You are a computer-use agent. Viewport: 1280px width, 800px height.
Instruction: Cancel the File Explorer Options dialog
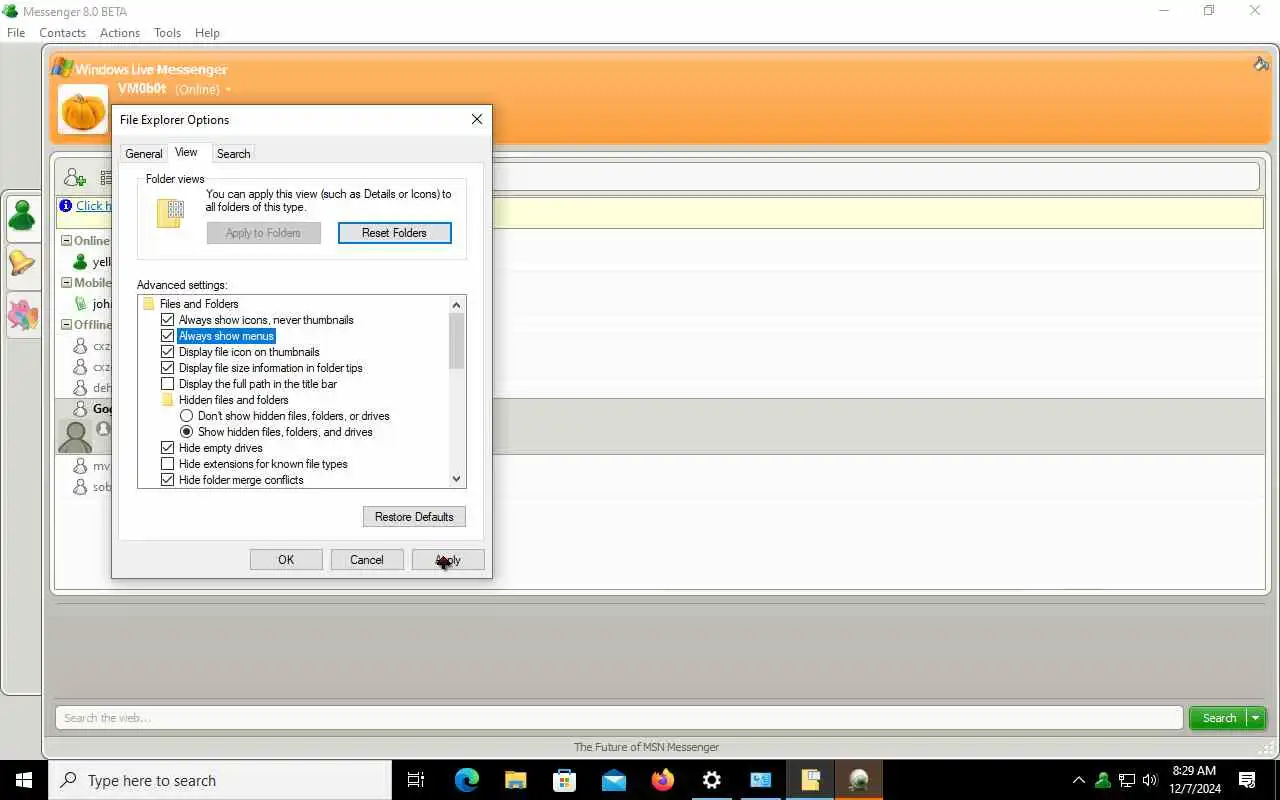click(x=367, y=560)
